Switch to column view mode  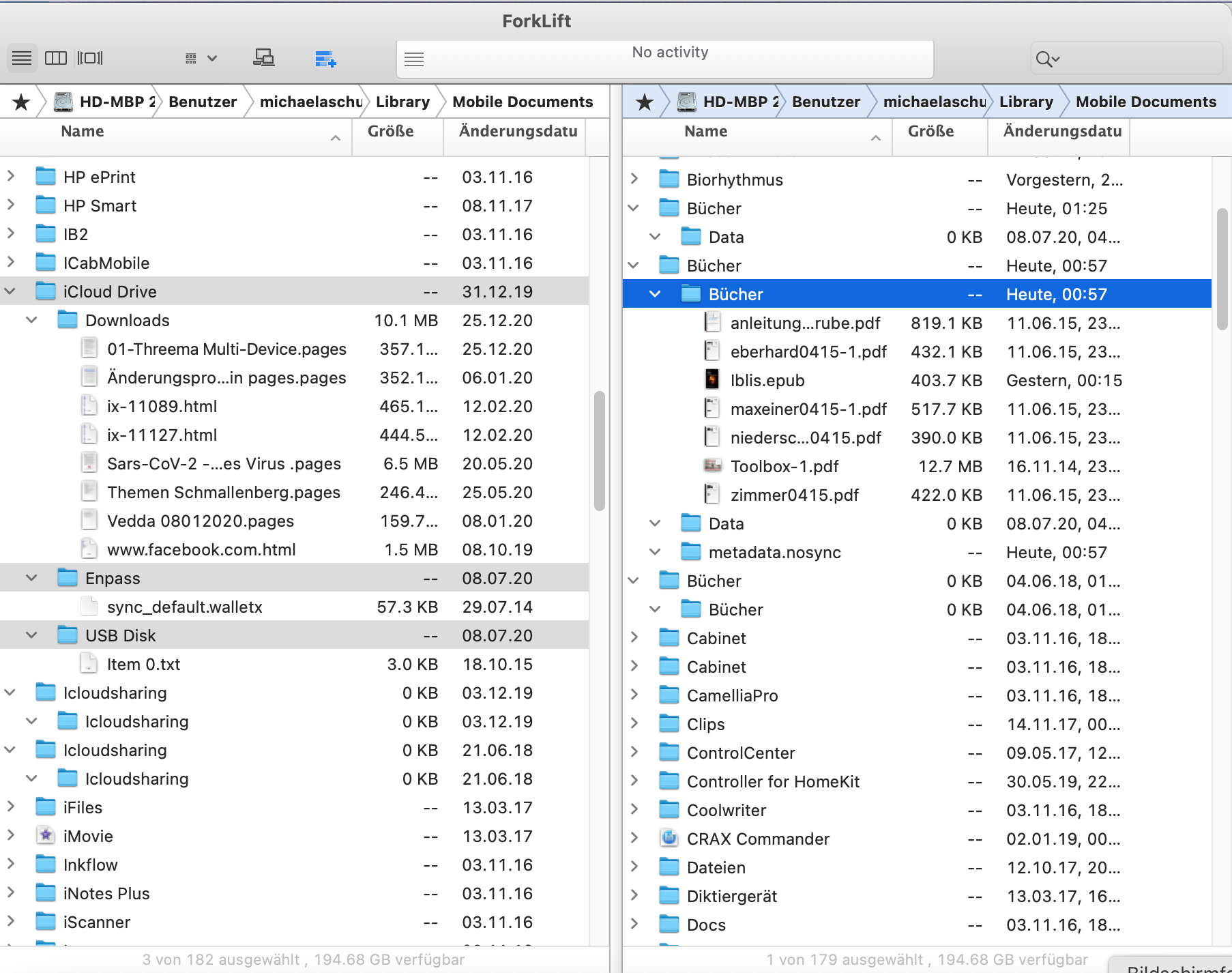tap(56, 58)
